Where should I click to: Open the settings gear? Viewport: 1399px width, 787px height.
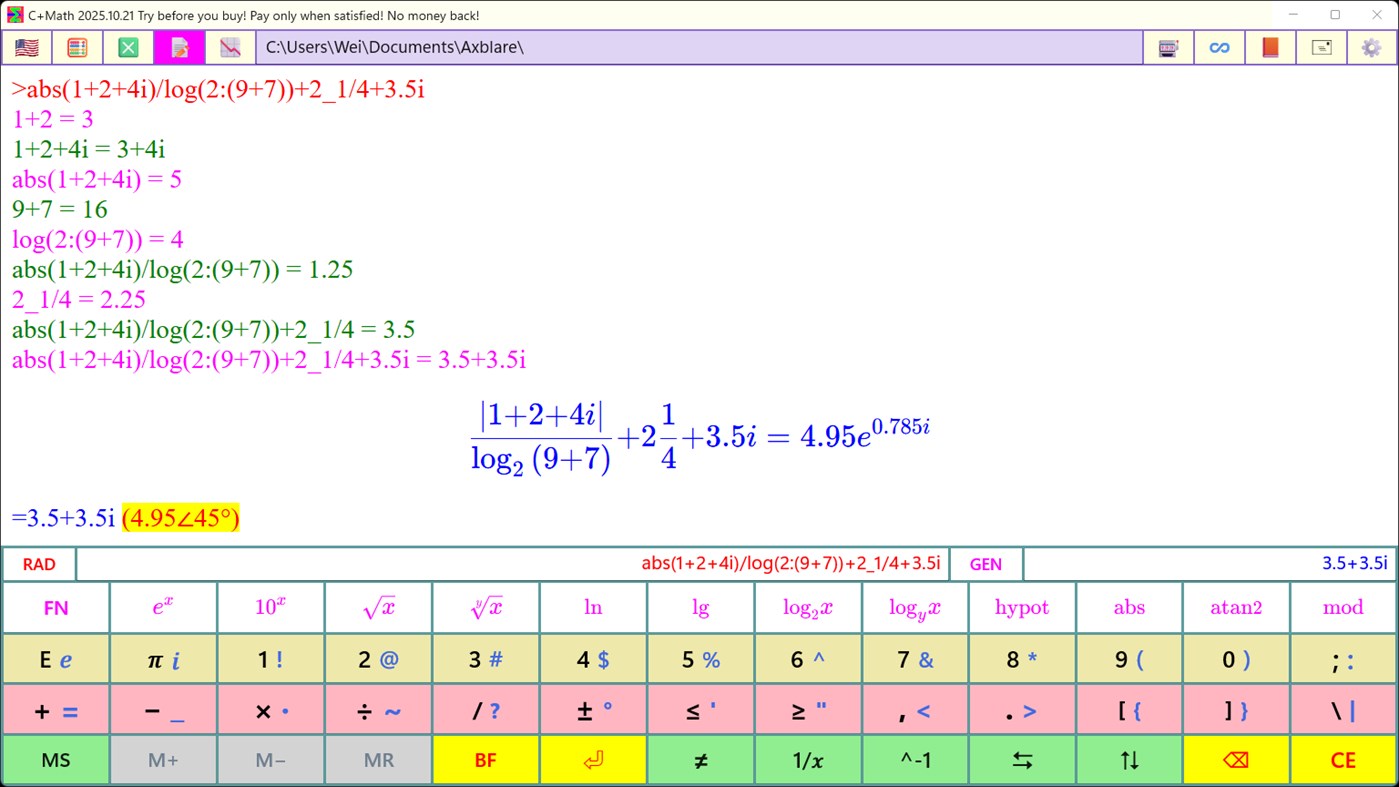pos(1372,47)
